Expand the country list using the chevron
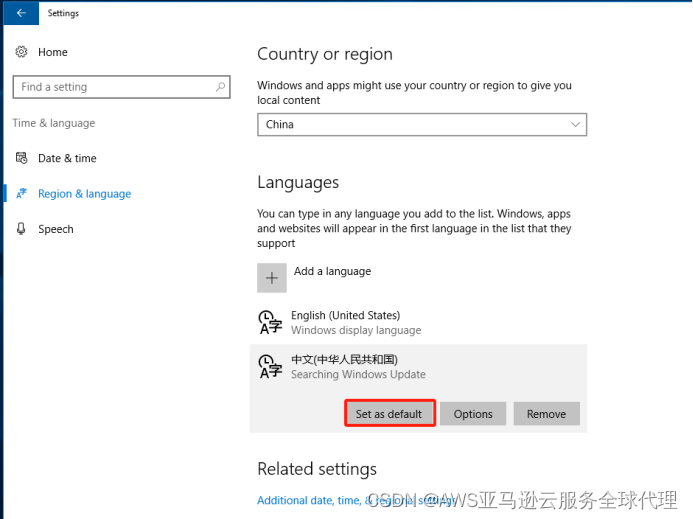This screenshot has height=519, width=693. 575,125
